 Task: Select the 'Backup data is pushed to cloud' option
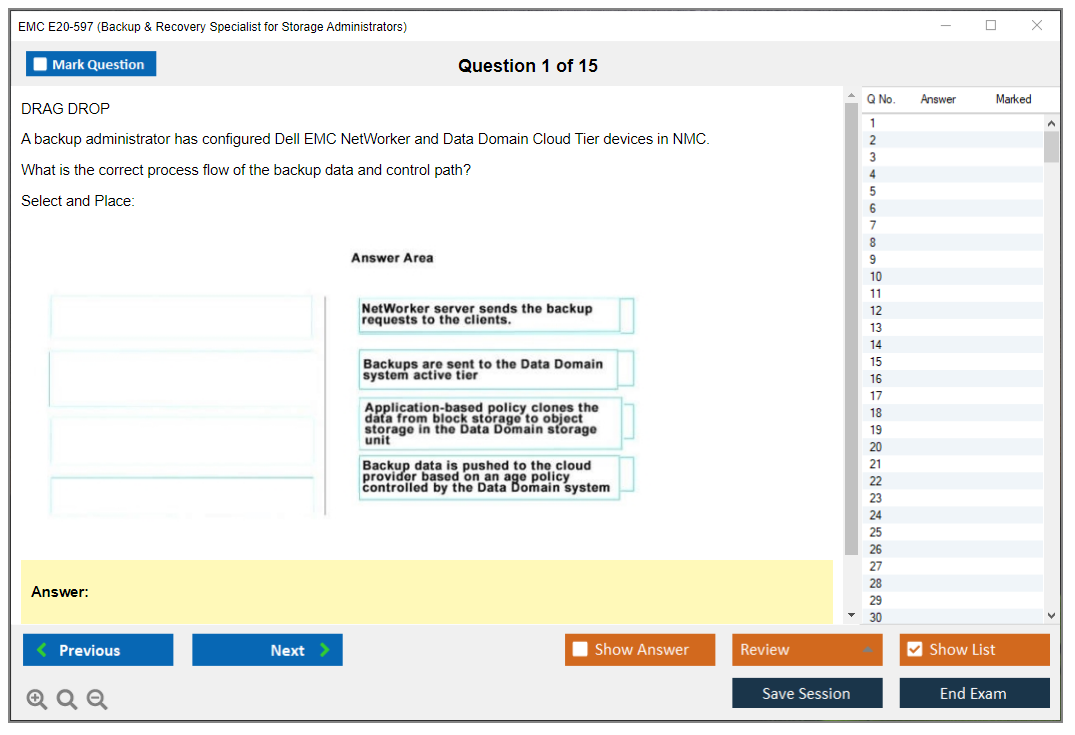coord(489,477)
